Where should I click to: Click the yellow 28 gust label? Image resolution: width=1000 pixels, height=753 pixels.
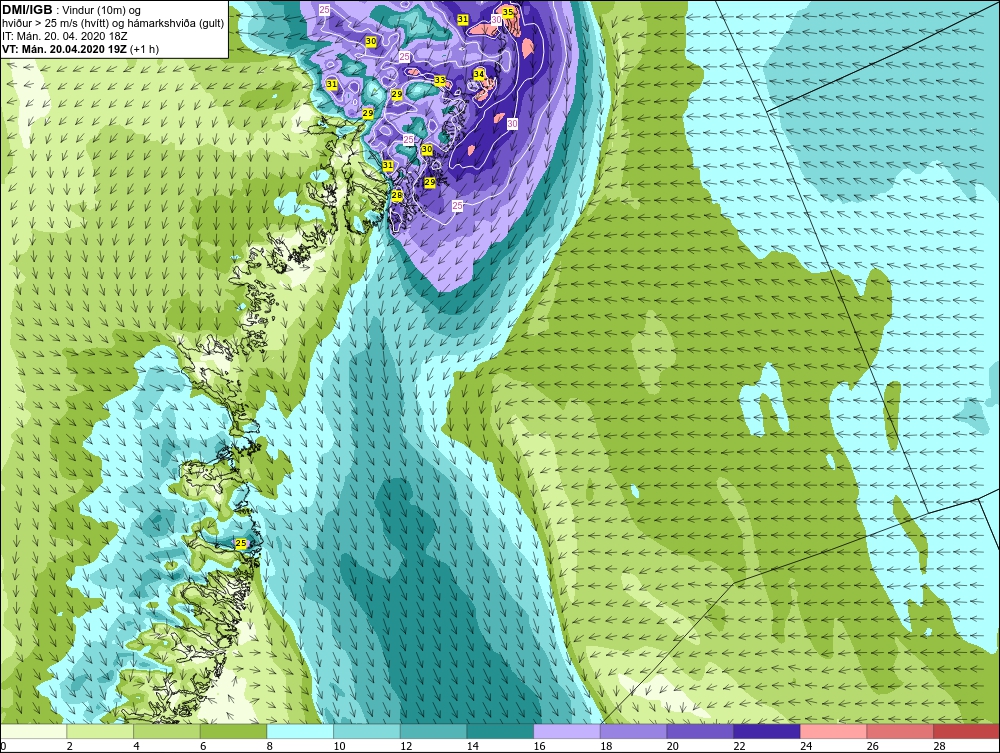[397, 196]
